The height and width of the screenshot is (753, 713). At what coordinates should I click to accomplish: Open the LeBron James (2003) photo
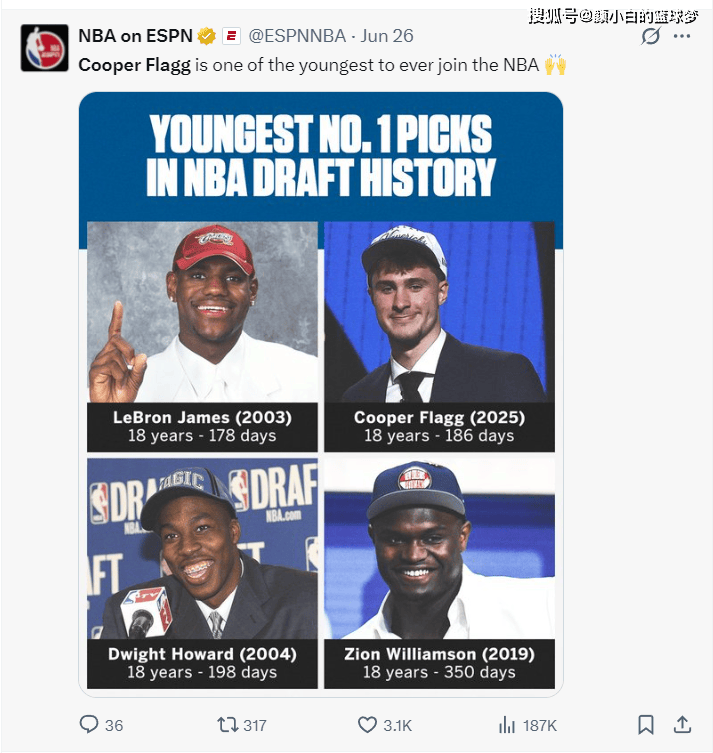point(202,312)
